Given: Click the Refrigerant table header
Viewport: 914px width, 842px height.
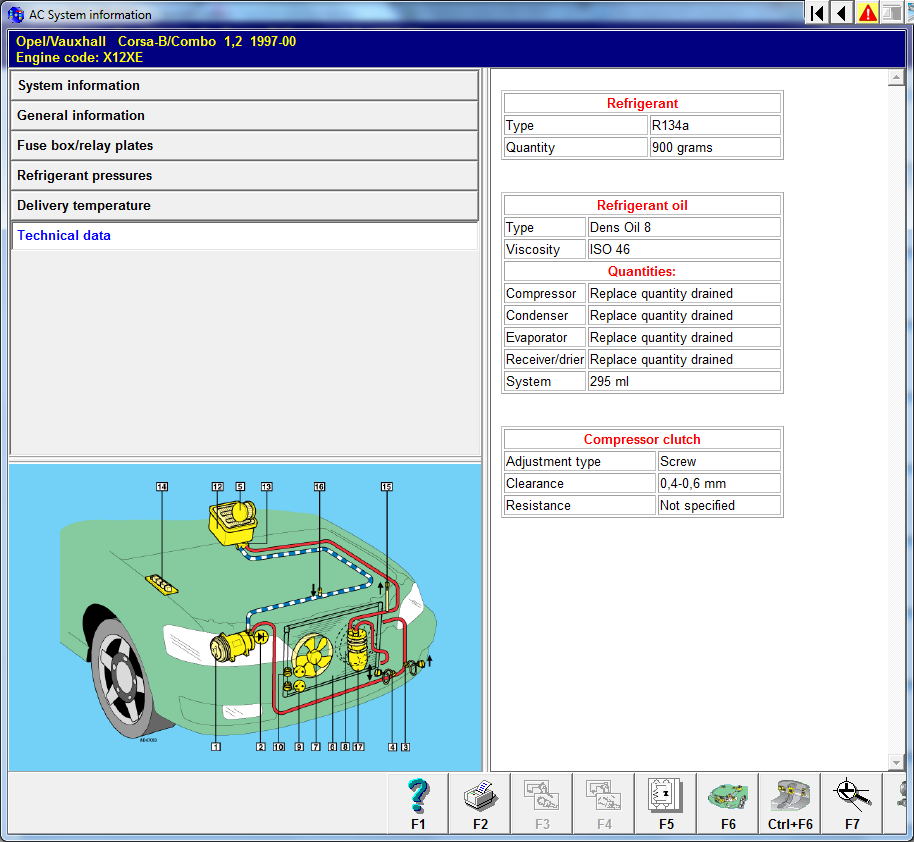Looking at the screenshot, I should [x=642, y=103].
